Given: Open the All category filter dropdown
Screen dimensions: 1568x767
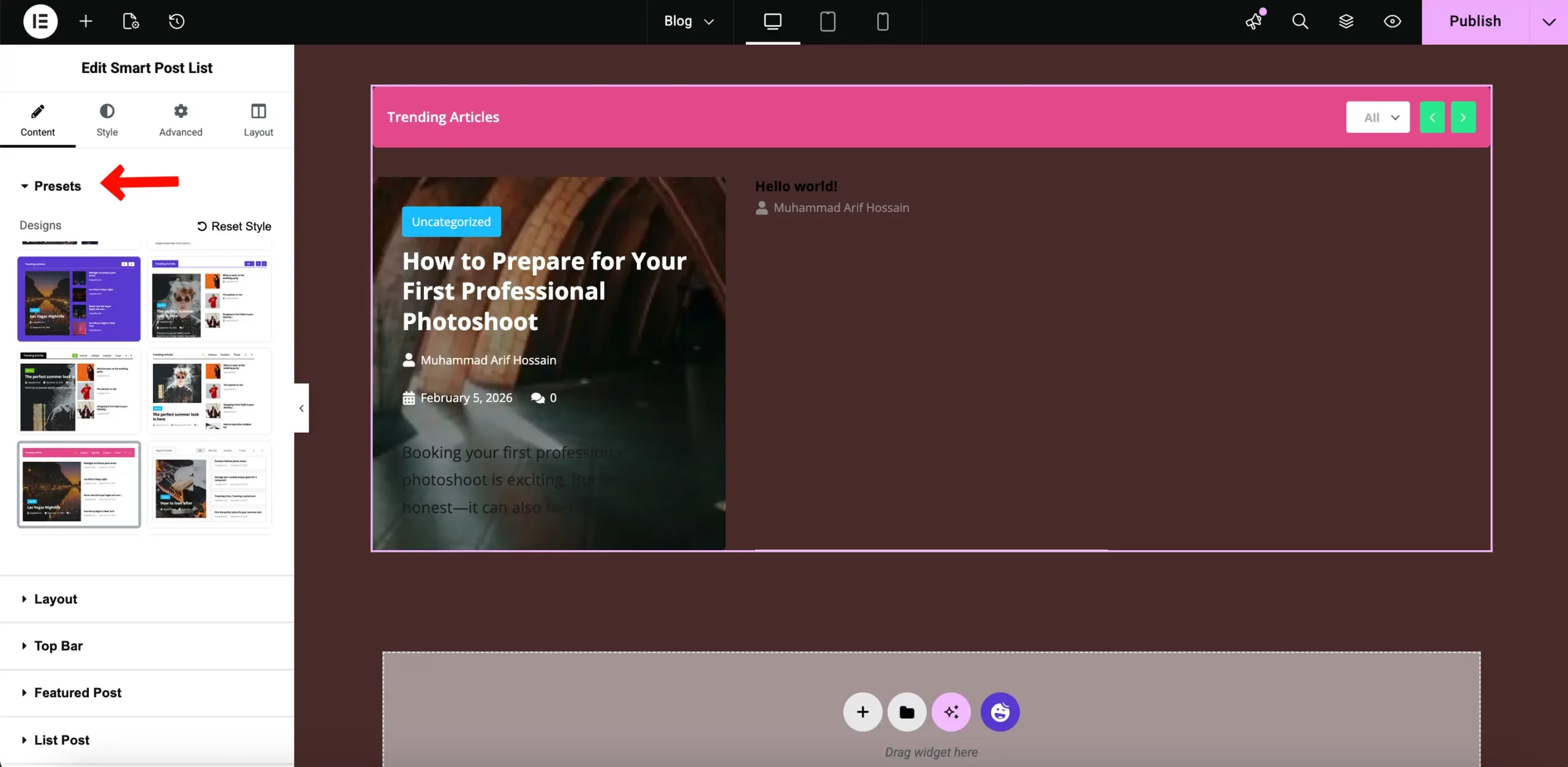Looking at the screenshot, I should 1378,117.
